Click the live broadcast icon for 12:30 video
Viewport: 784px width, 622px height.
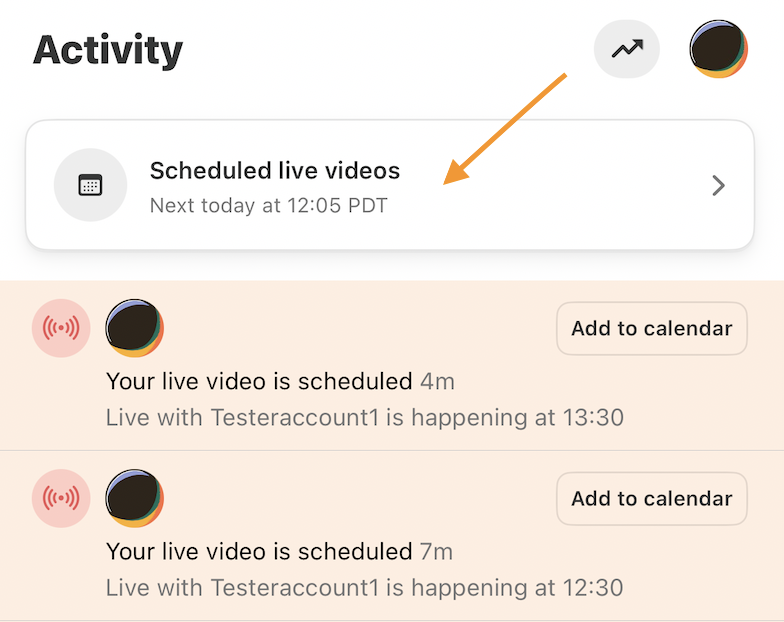(x=61, y=498)
